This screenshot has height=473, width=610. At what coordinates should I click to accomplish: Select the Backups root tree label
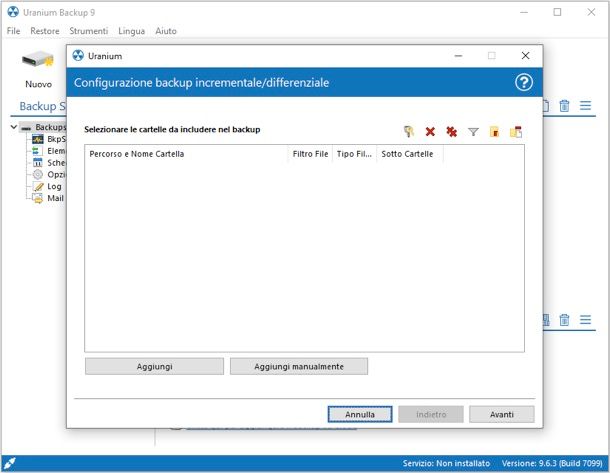pyautogui.click(x=51, y=127)
